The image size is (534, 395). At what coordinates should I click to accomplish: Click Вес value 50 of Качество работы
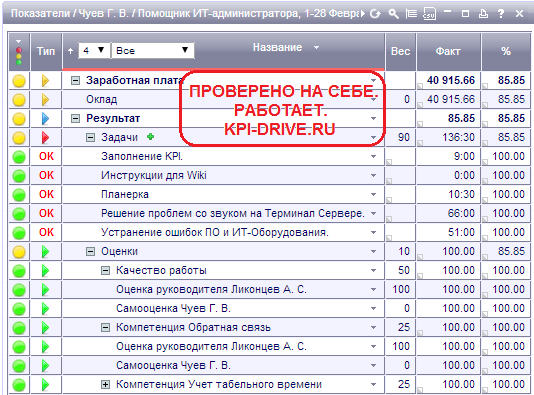(x=404, y=271)
